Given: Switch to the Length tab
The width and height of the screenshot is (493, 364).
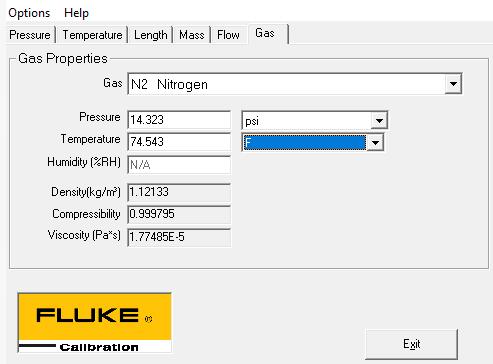Looking at the screenshot, I should [x=151, y=35].
